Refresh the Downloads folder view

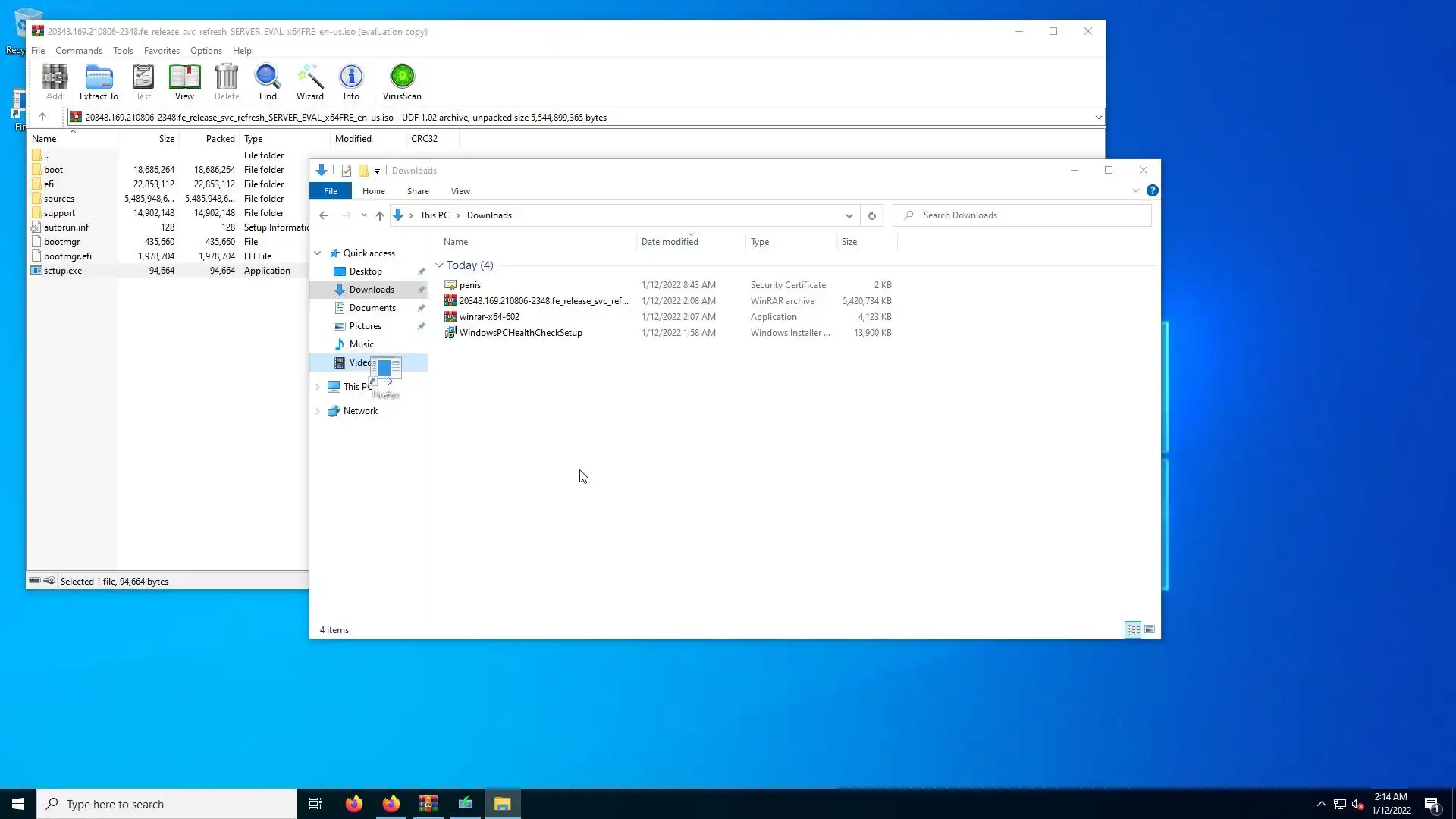tap(872, 215)
